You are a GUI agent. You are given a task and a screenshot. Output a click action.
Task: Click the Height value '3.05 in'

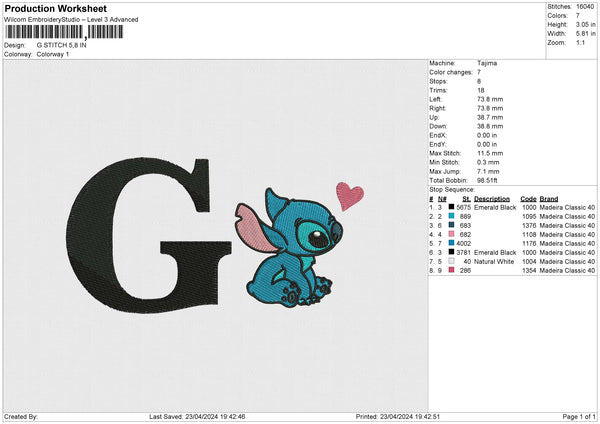point(585,24)
